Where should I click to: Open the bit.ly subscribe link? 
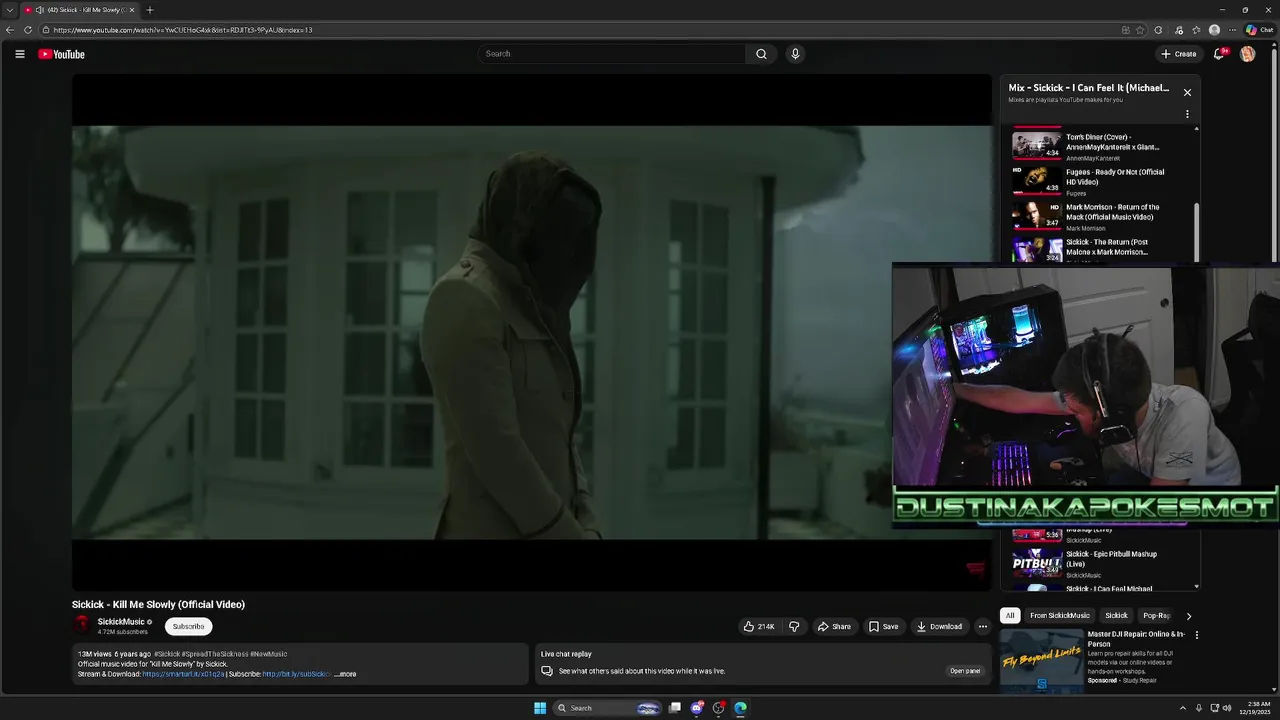296,674
